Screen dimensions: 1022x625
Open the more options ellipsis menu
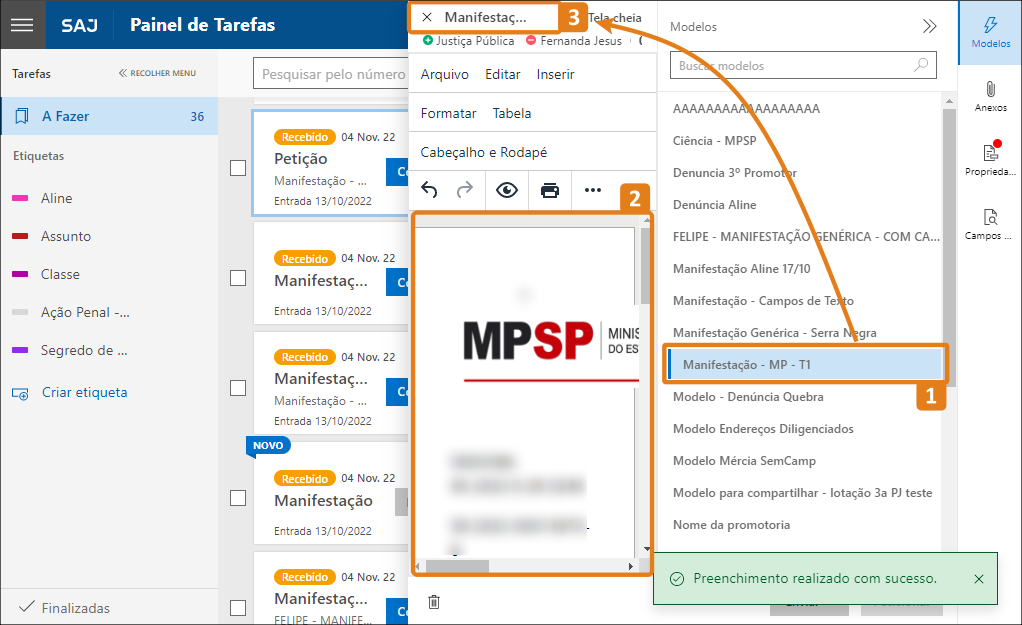[x=591, y=190]
